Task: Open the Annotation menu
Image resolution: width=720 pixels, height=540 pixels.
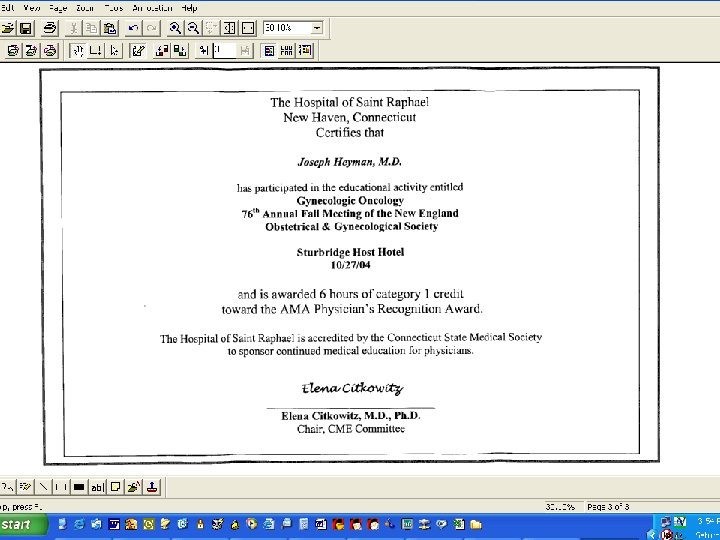Action: point(152,8)
